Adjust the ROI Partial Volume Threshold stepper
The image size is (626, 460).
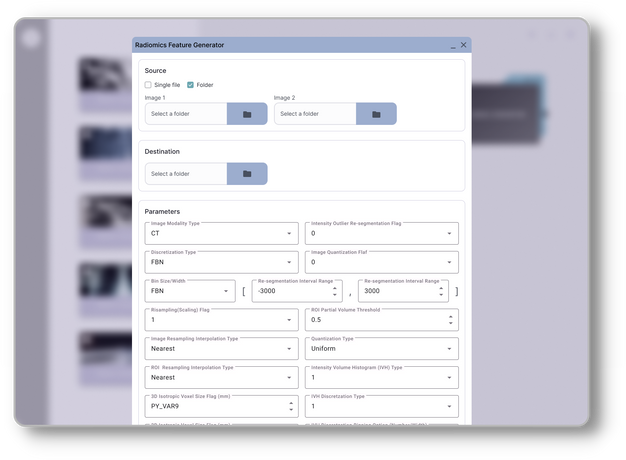(450, 320)
